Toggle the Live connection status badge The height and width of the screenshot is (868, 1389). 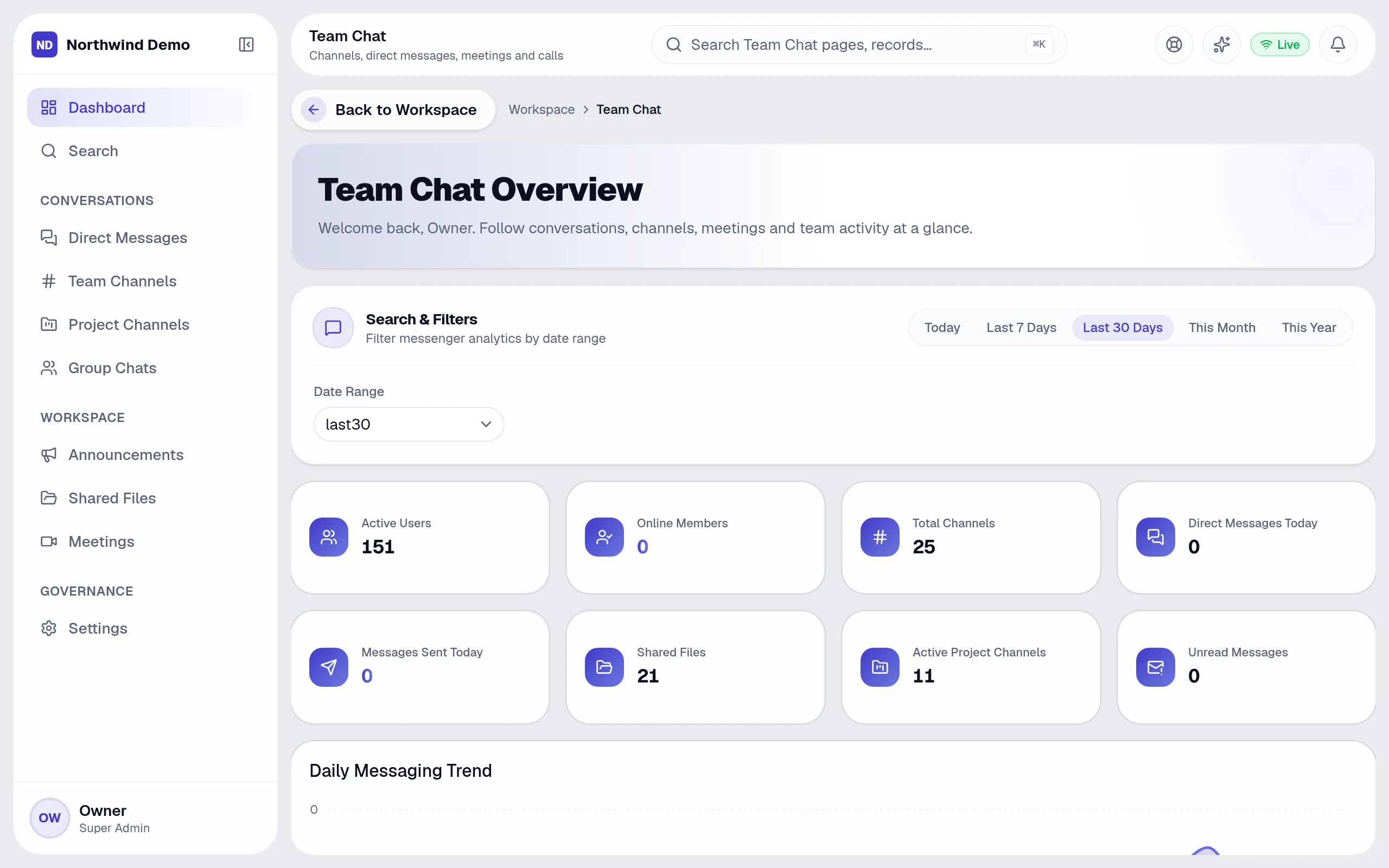pos(1279,45)
